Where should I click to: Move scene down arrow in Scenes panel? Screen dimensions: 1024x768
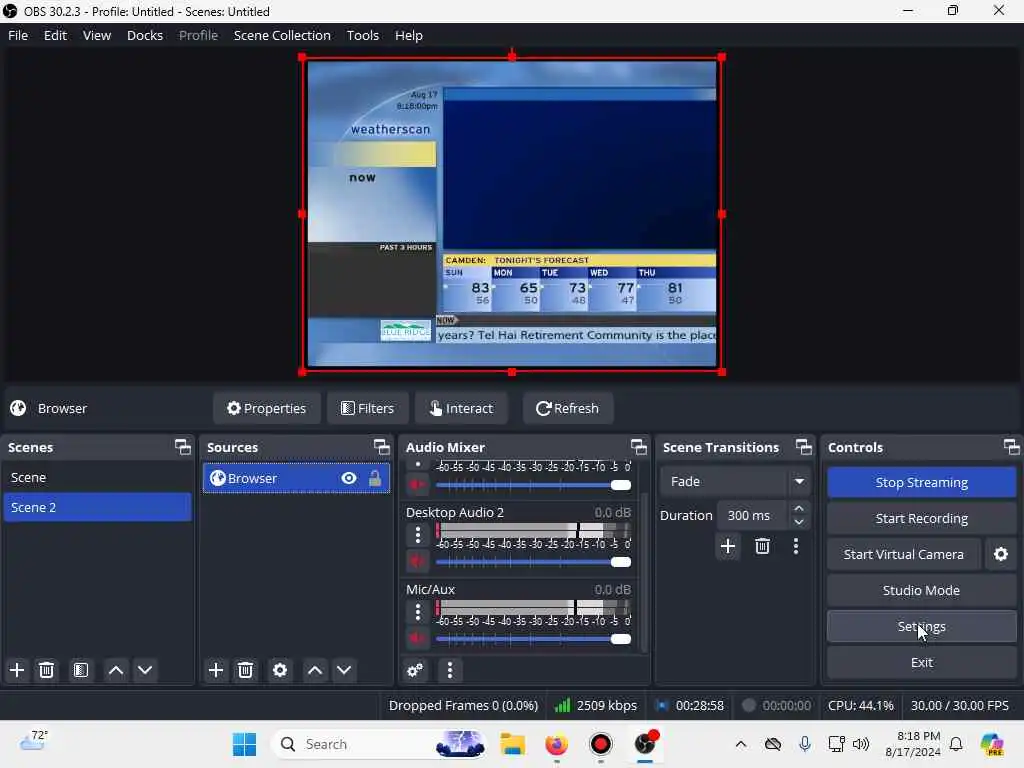coord(145,670)
